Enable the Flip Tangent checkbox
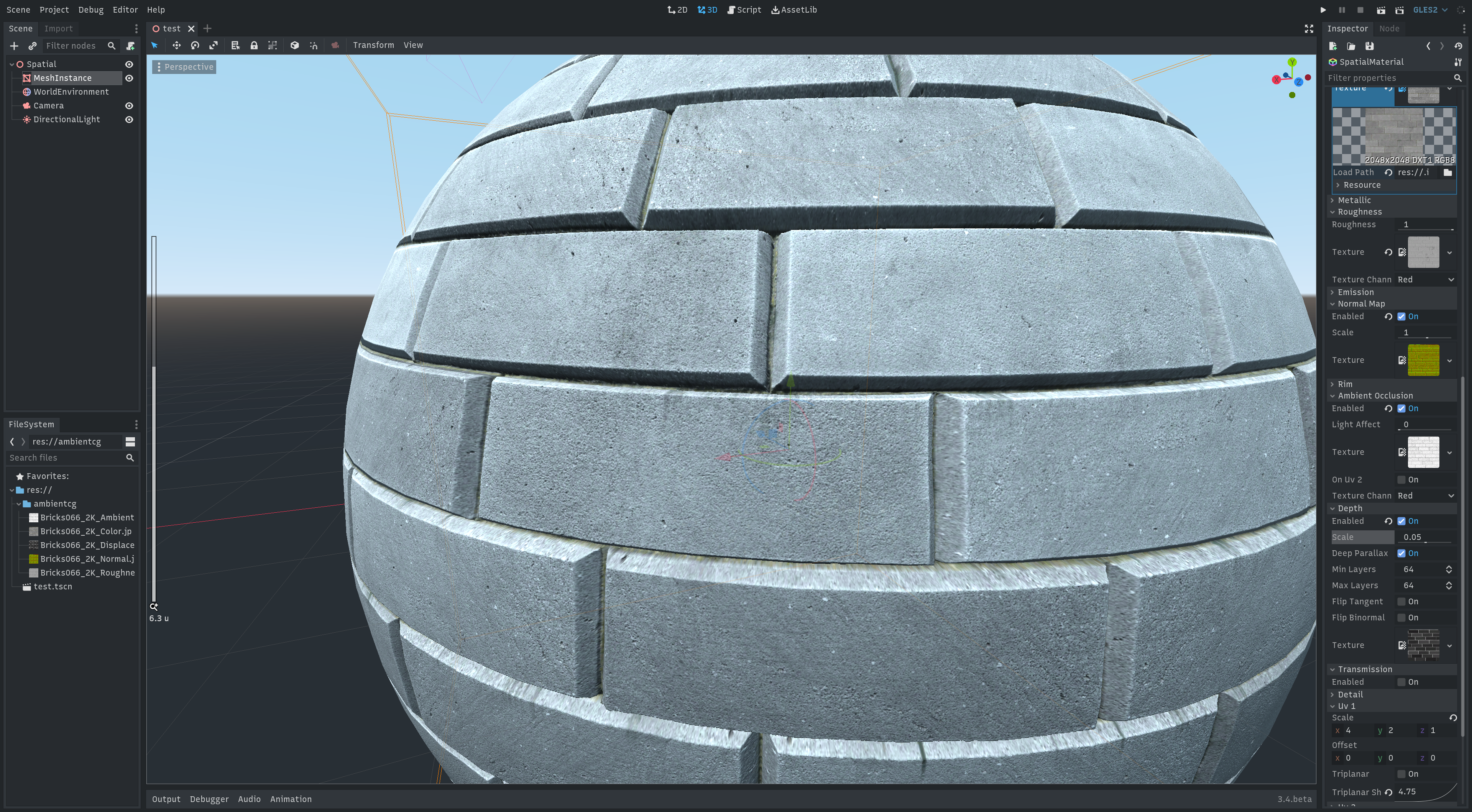 pos(1401,601)
